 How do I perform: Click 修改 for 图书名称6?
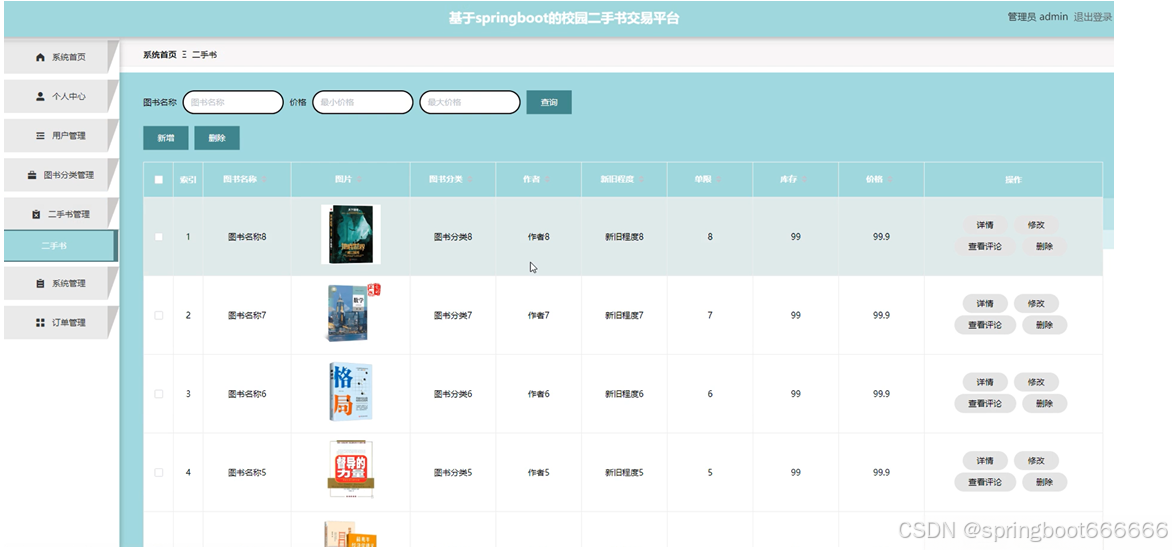(1036, 382)
